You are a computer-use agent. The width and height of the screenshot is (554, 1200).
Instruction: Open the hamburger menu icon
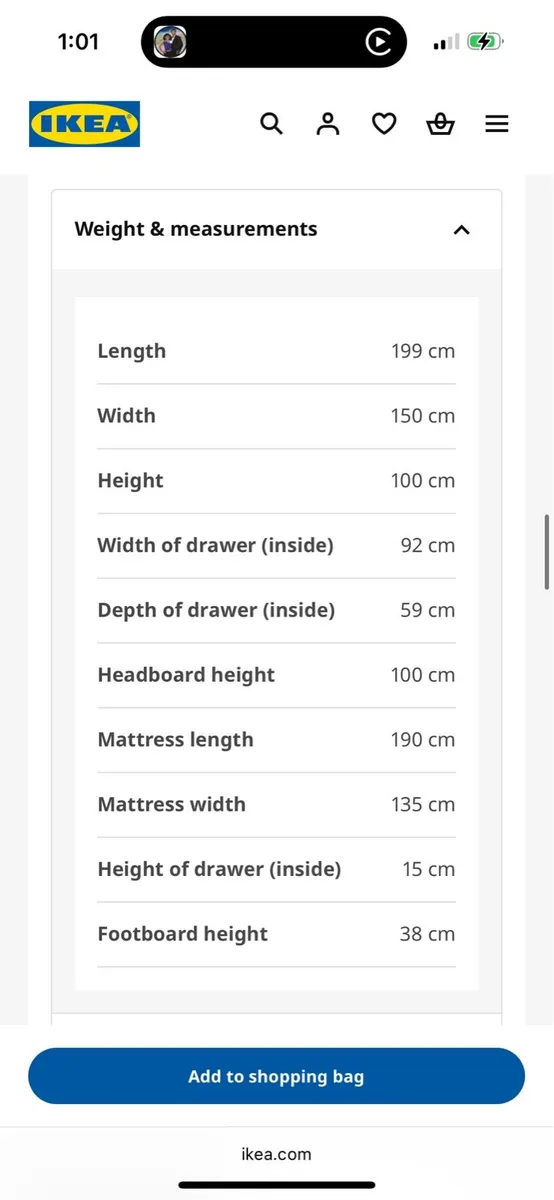click(x=497, y=124)
